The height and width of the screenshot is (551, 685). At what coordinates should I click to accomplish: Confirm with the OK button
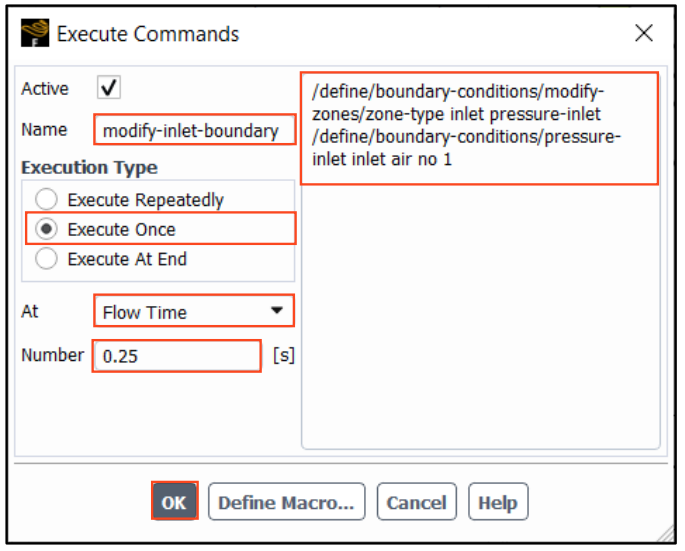tap(174, 502)
